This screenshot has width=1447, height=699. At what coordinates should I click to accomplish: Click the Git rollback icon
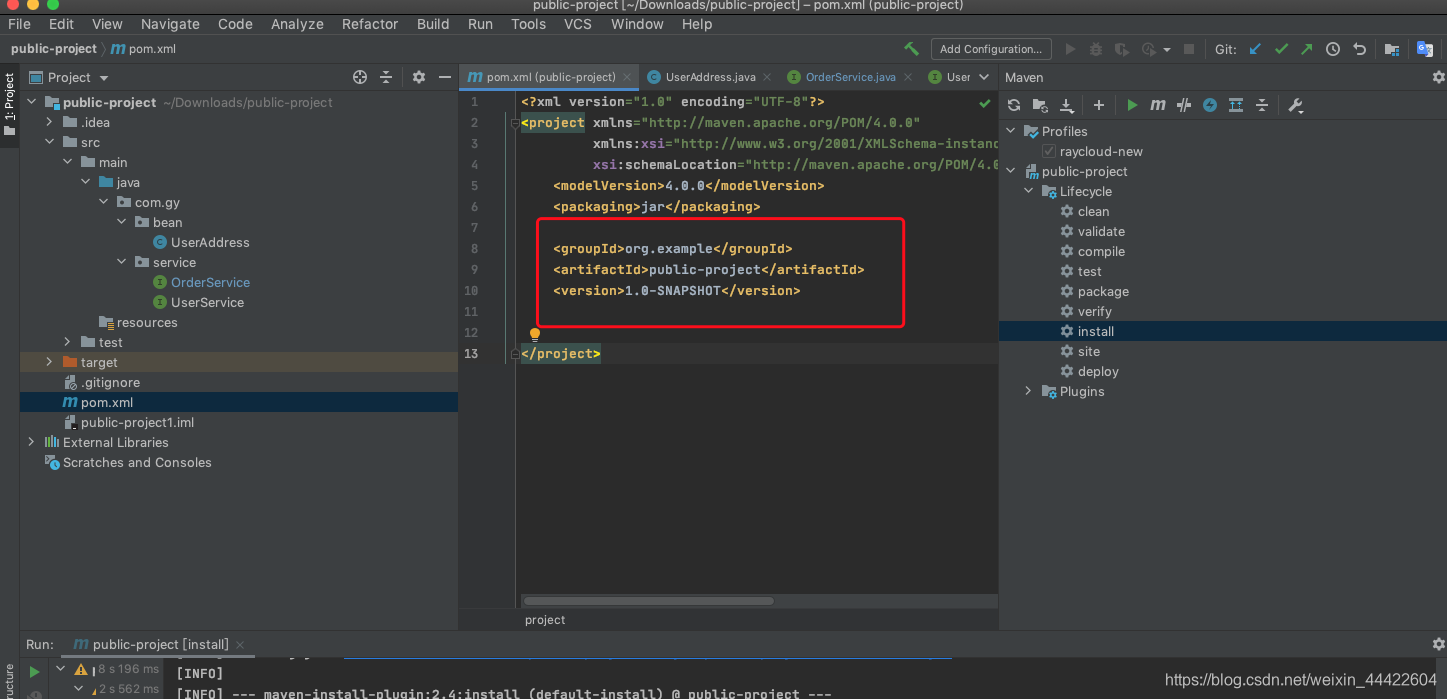pos(1359,48)
